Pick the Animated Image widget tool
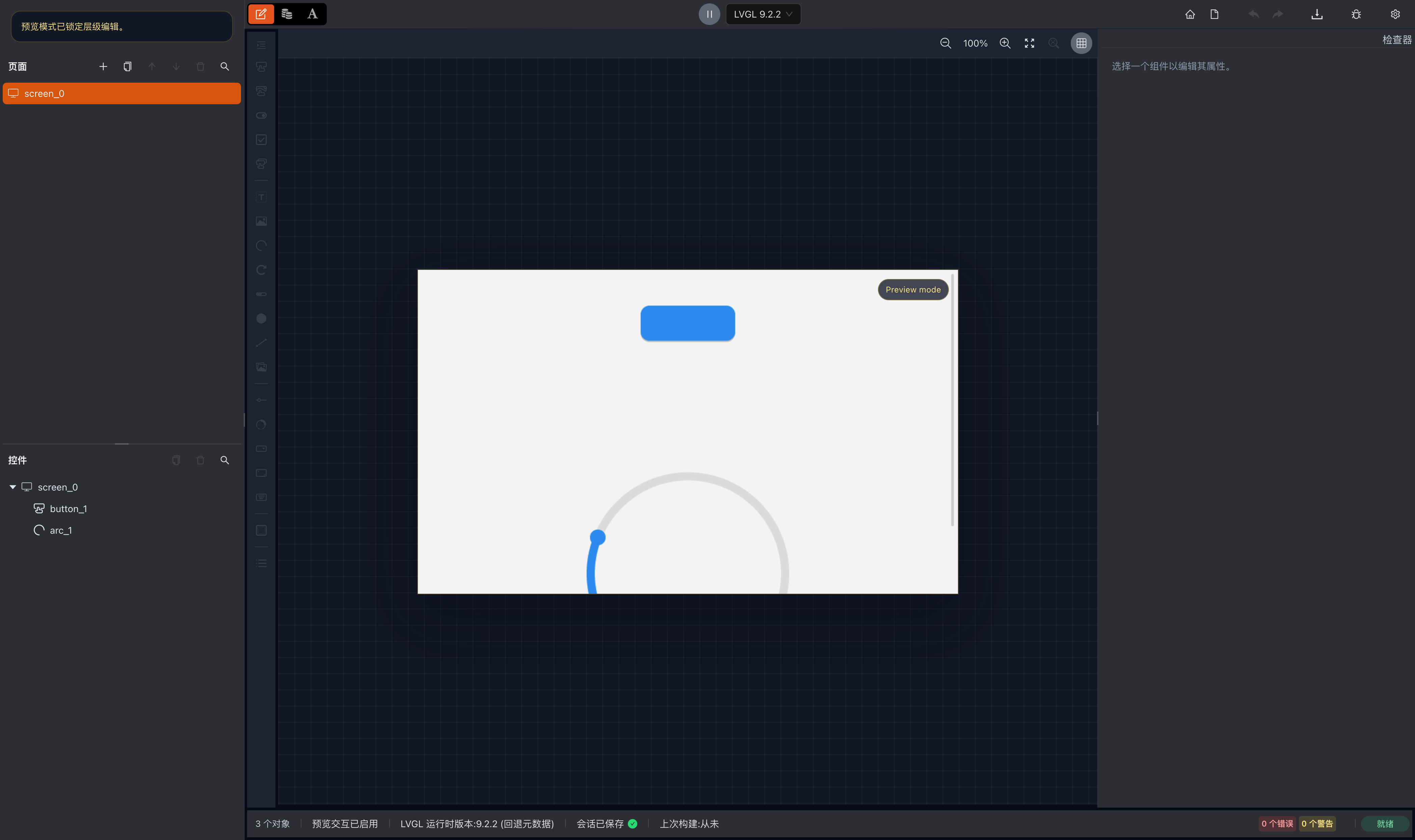This screenshot has width=1415, height=840. click(261, 367)
